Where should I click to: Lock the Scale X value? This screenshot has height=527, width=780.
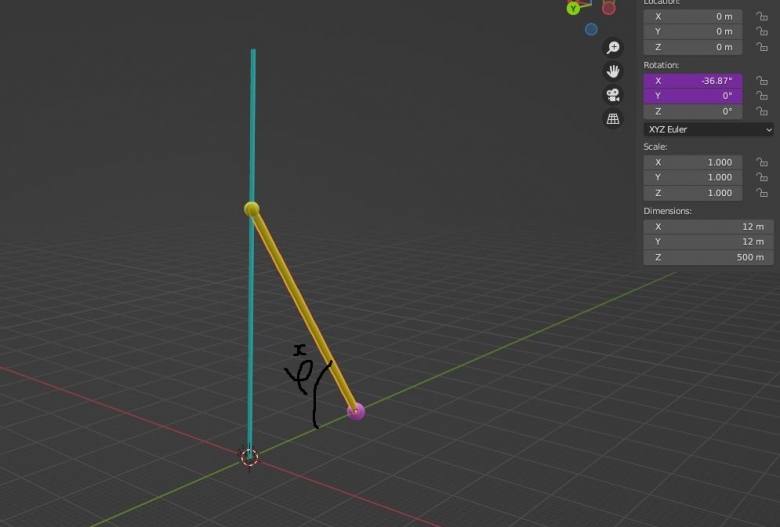[x=762, y=162]
